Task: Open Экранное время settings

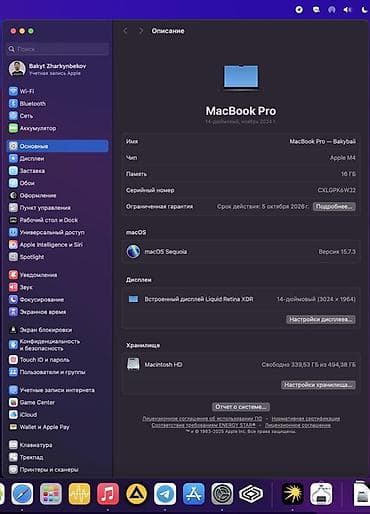Action: (x=57, y=312)
